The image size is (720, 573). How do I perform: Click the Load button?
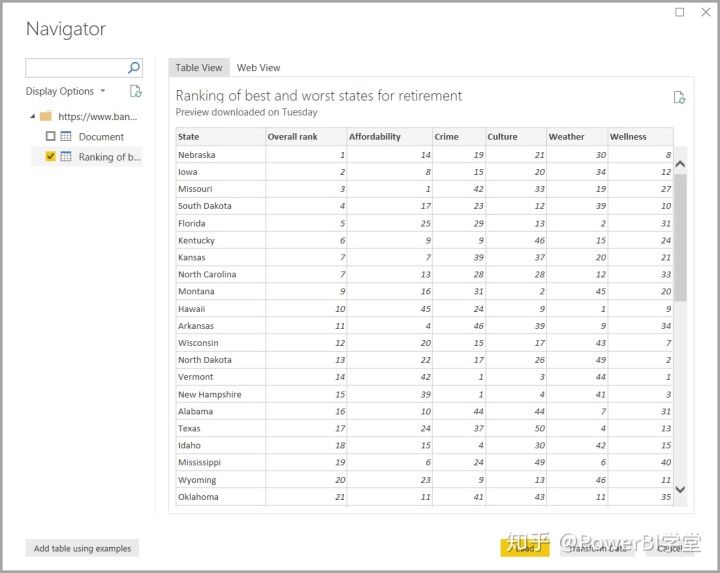click(x=525, y=548)
